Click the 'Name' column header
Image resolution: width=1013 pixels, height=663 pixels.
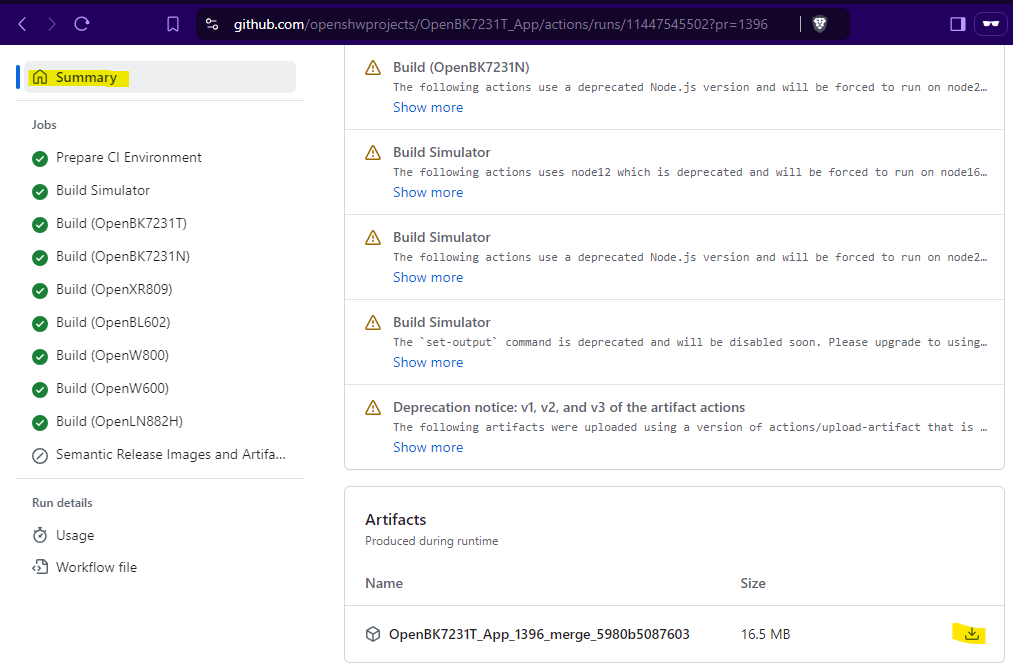pos(384,584)
